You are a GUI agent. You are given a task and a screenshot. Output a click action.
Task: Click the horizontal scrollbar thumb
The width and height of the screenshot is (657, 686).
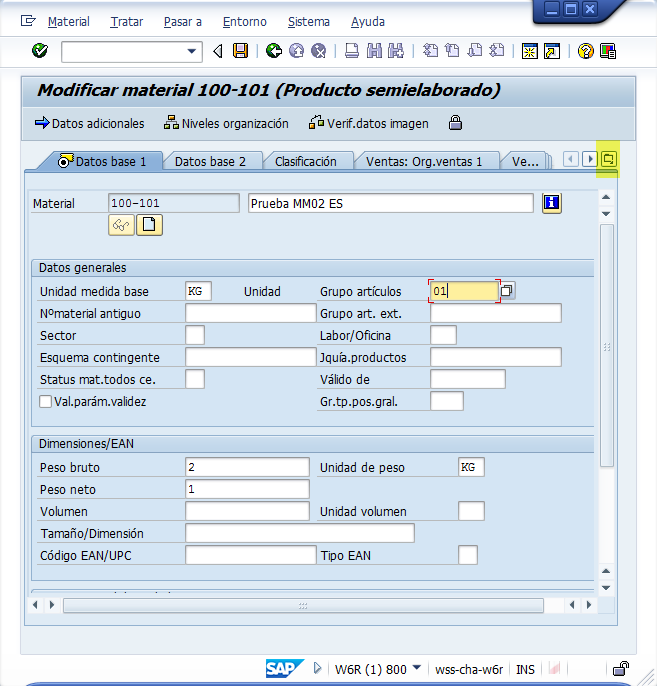pyautogui.click(x=303, y=606)
